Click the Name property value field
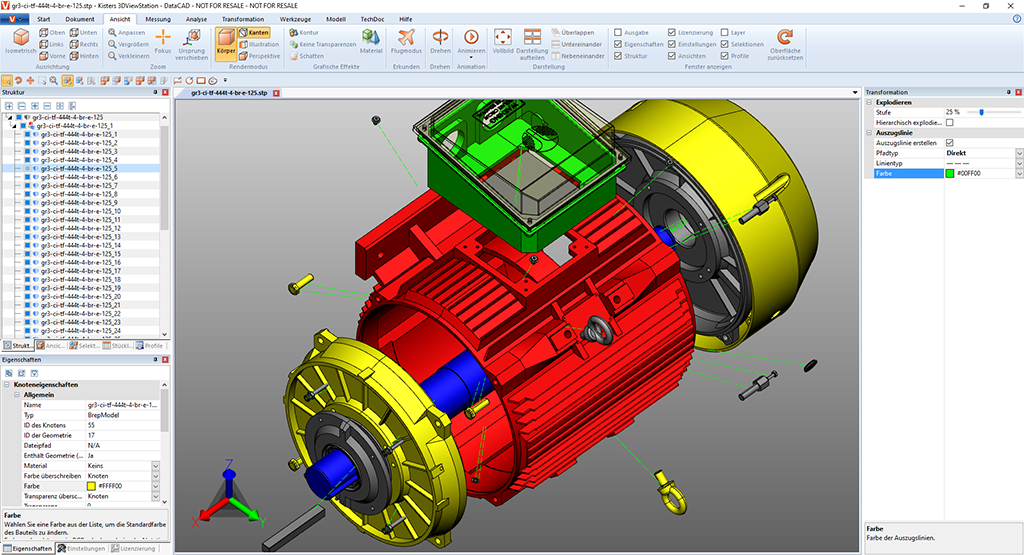 coord(123,405)
